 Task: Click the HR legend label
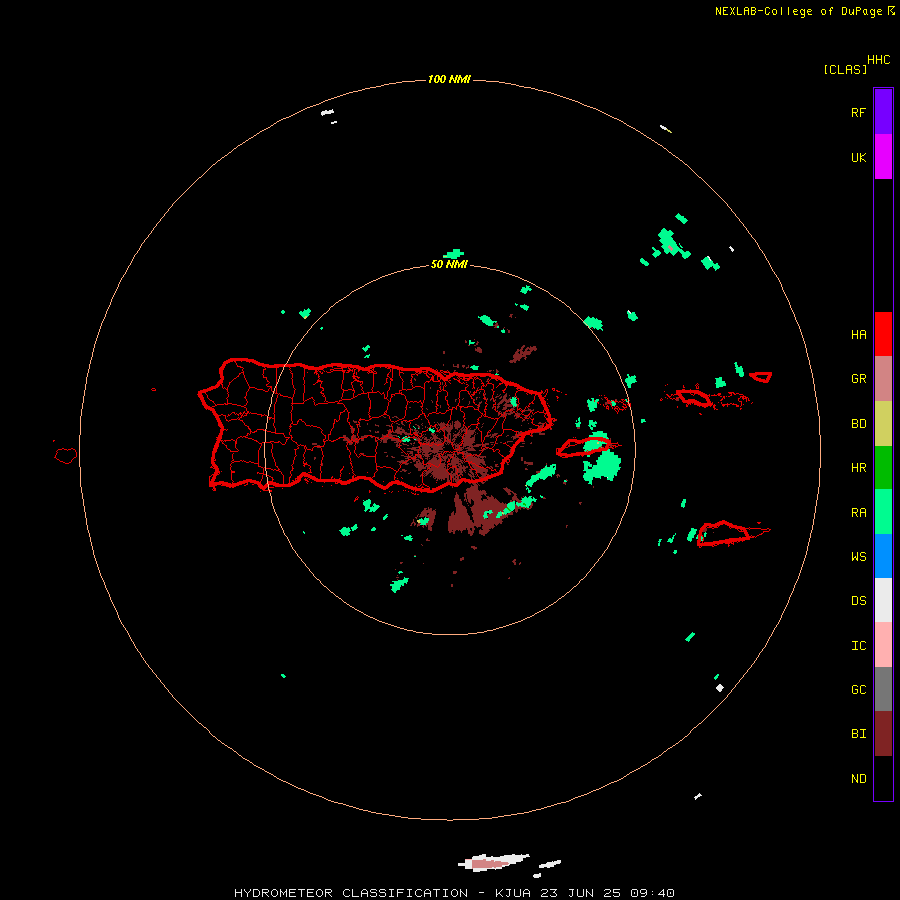(858, 468)
